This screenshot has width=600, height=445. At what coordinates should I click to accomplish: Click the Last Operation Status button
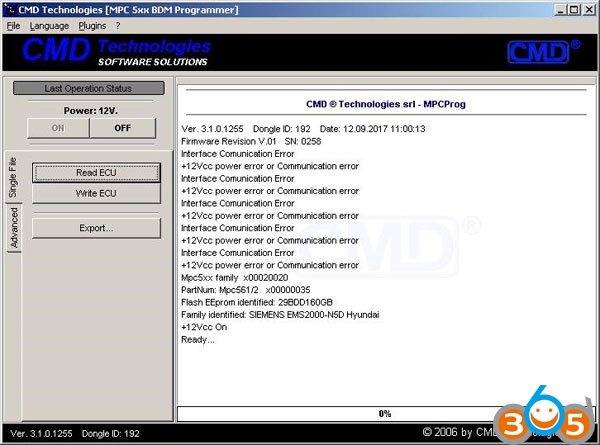coord(88,88)
